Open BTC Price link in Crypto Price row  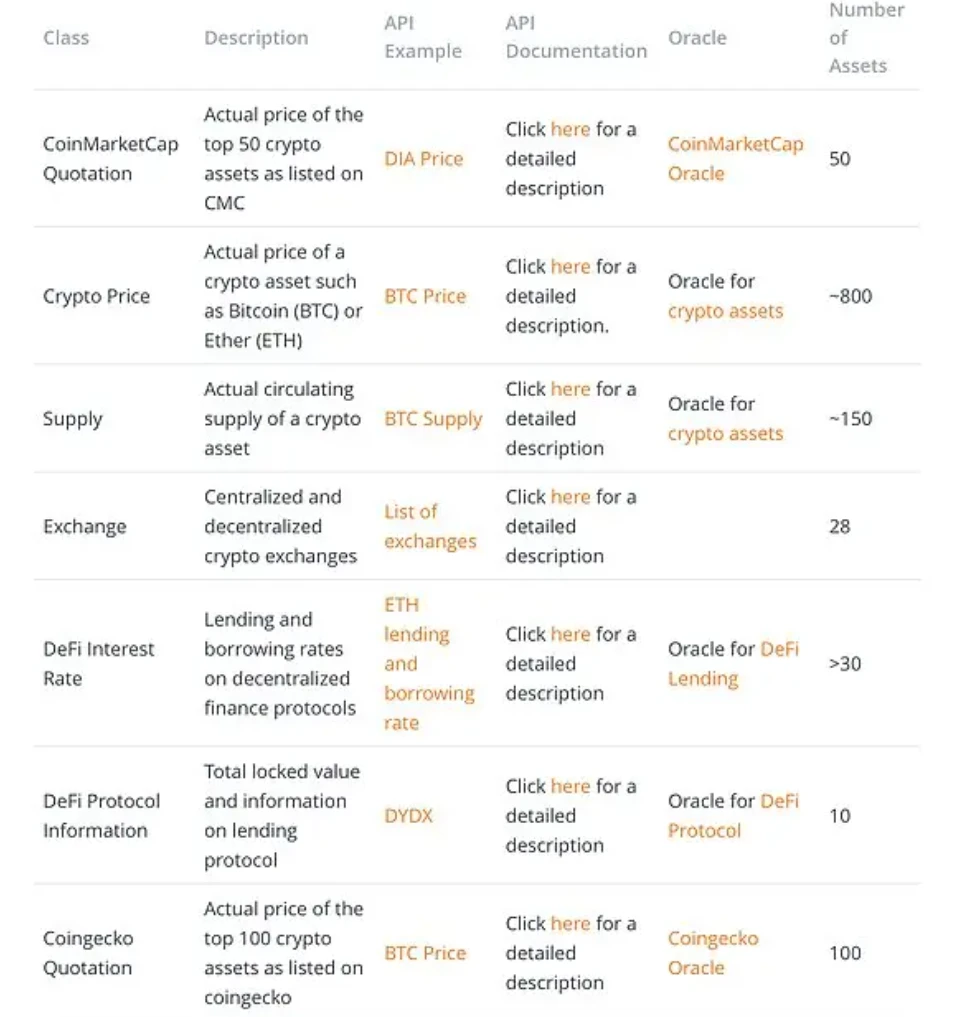tap(425, 297)
